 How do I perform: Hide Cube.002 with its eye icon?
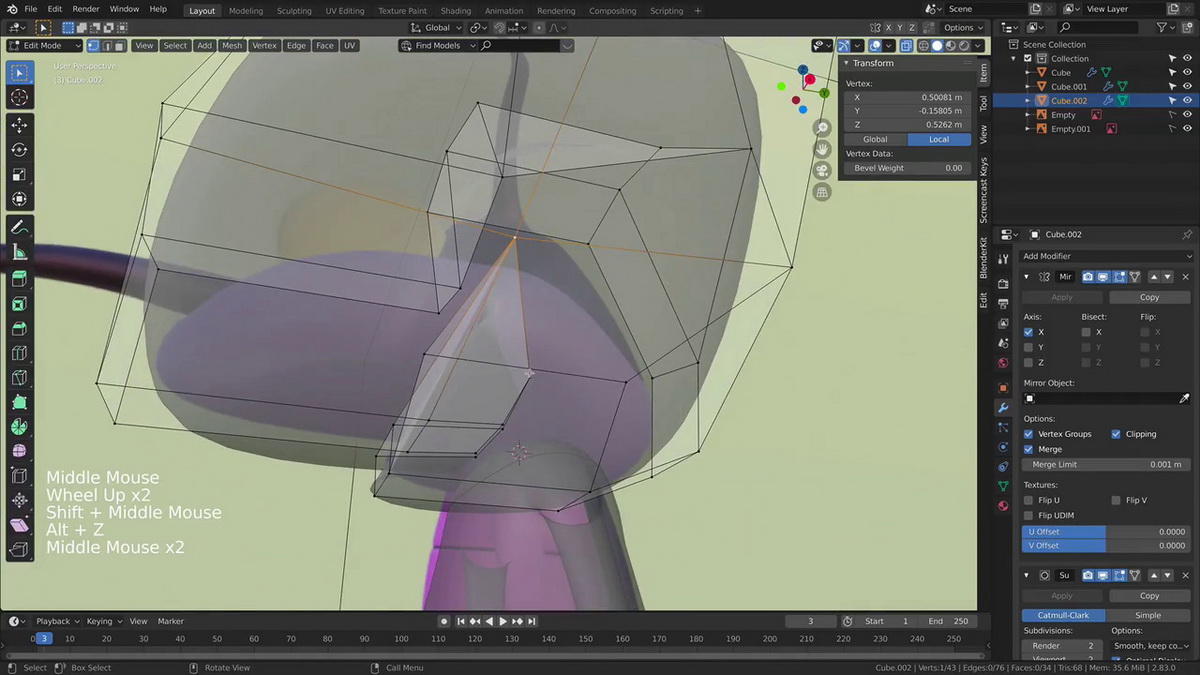tap(1187, 100)
